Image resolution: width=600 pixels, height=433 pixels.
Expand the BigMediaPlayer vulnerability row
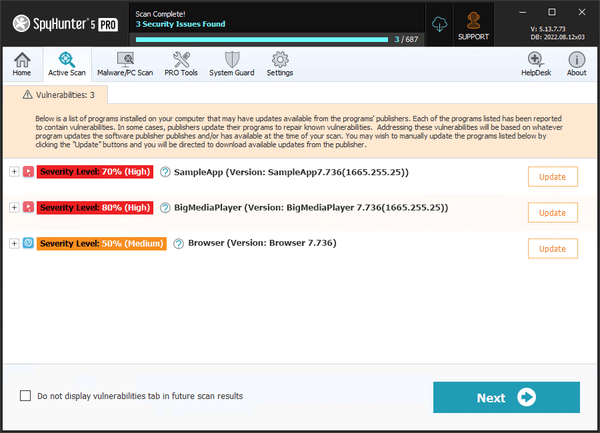click(x=14, y=208)
